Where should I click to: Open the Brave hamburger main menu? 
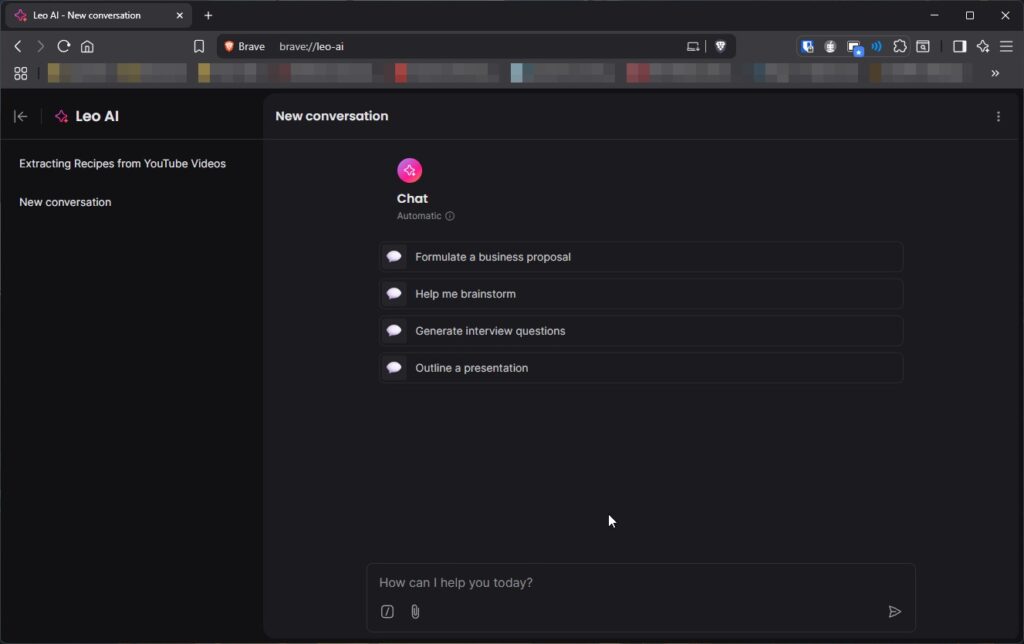click(1006, 46)
